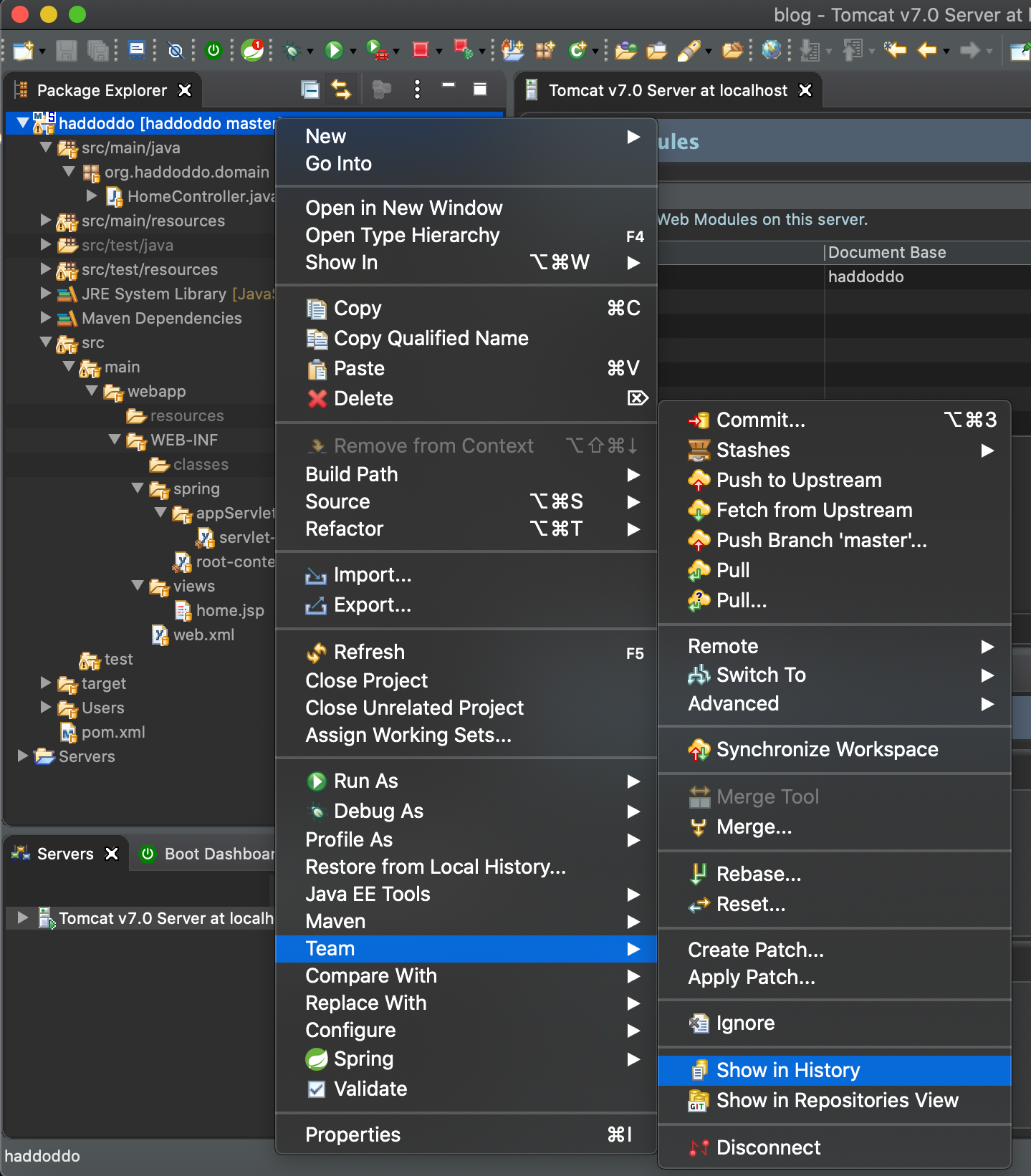Open the Stashes submenu
The width and height of the screenshot is (1031, 1176).
(x=834, y=450)
